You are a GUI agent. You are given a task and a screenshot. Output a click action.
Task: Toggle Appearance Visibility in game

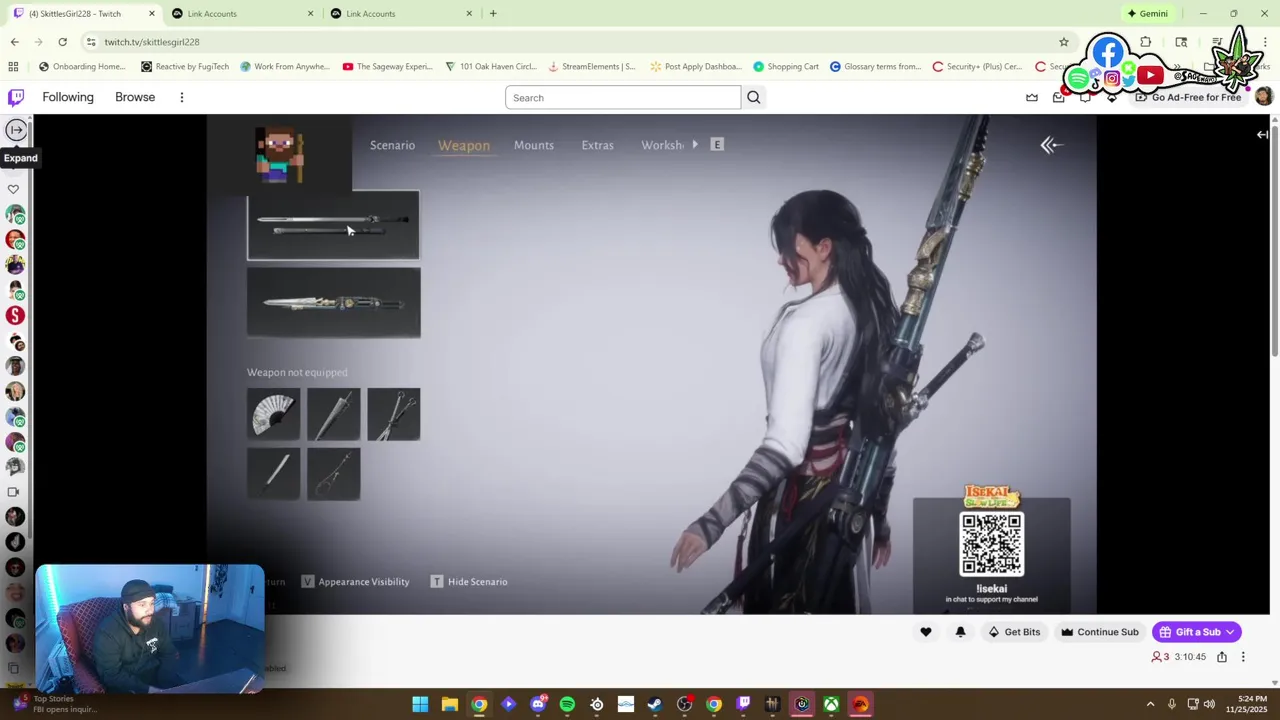click(x=355, y=582)
